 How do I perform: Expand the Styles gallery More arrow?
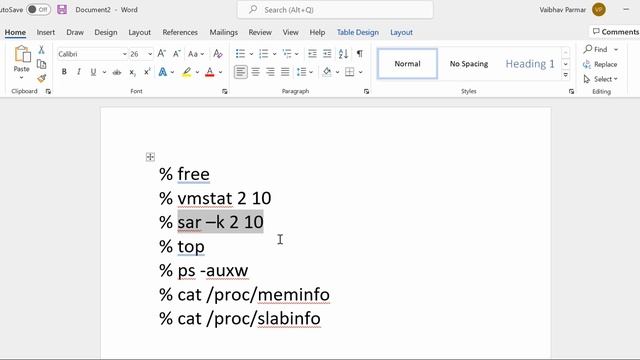click(x=566, y=75)
